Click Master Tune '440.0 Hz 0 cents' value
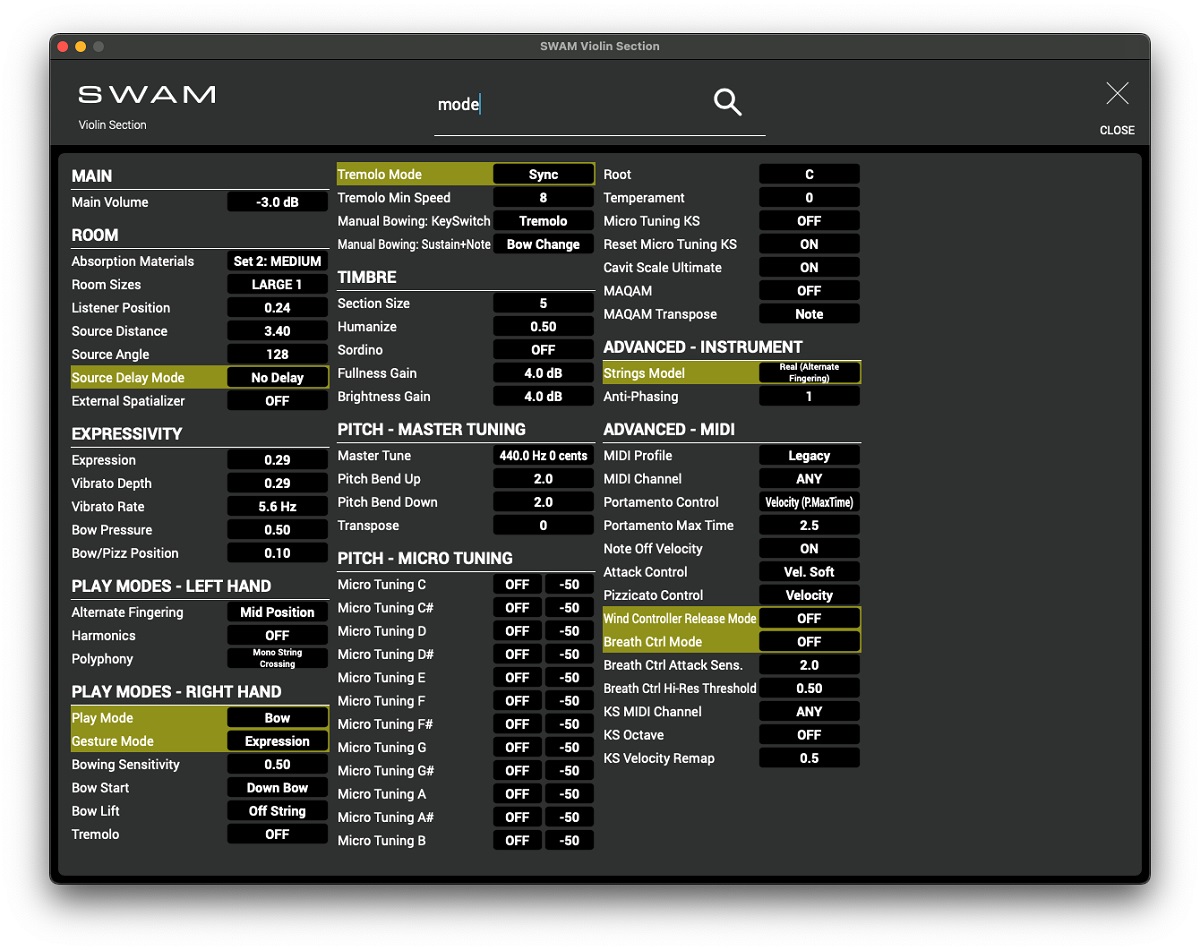The width and height of the screenshot is (1200, 950). pyautogui.click(x=543, y=456)
